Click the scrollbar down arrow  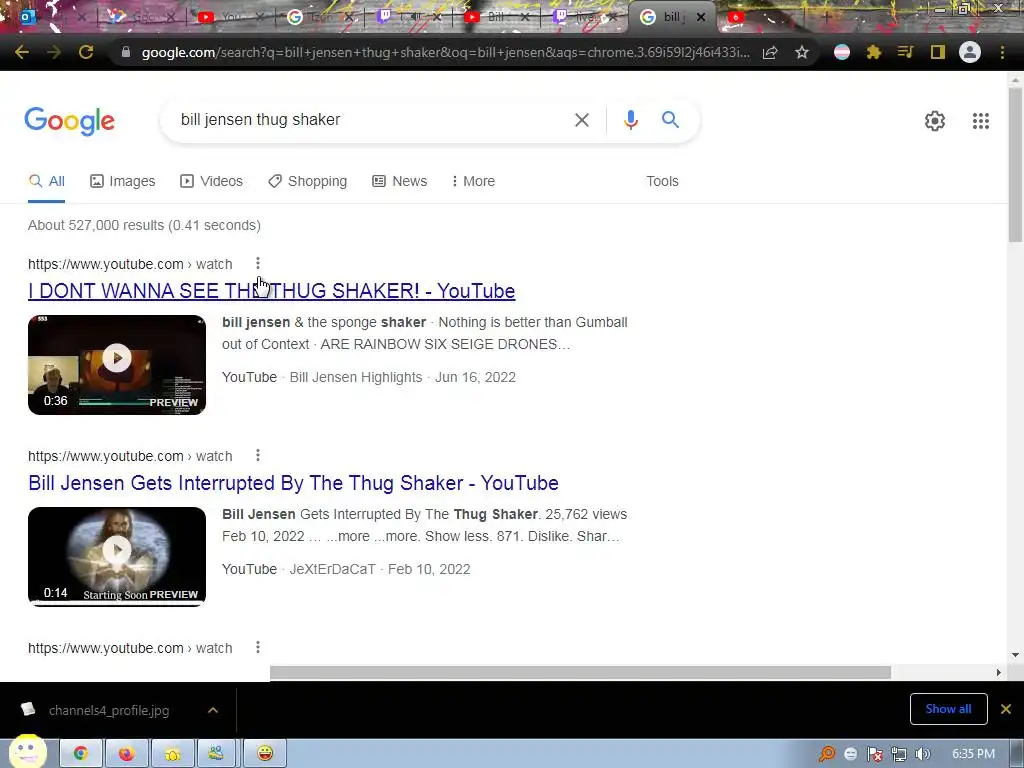click(1015, 655)
